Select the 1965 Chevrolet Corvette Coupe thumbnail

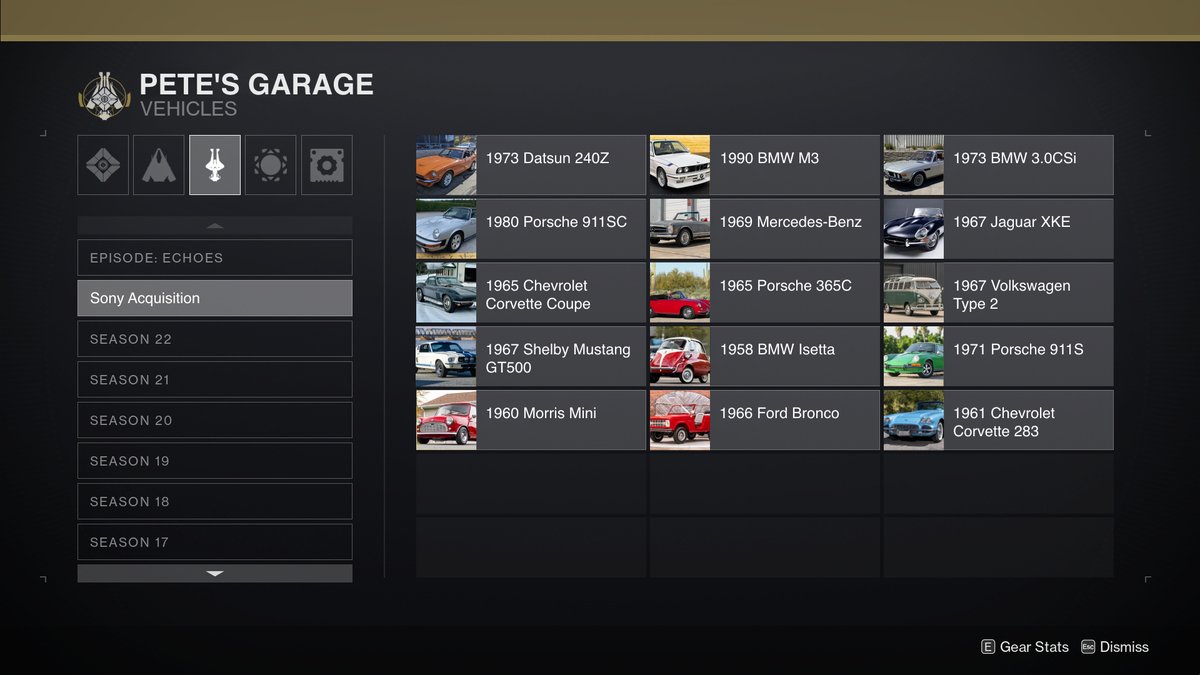click(446, 293)
